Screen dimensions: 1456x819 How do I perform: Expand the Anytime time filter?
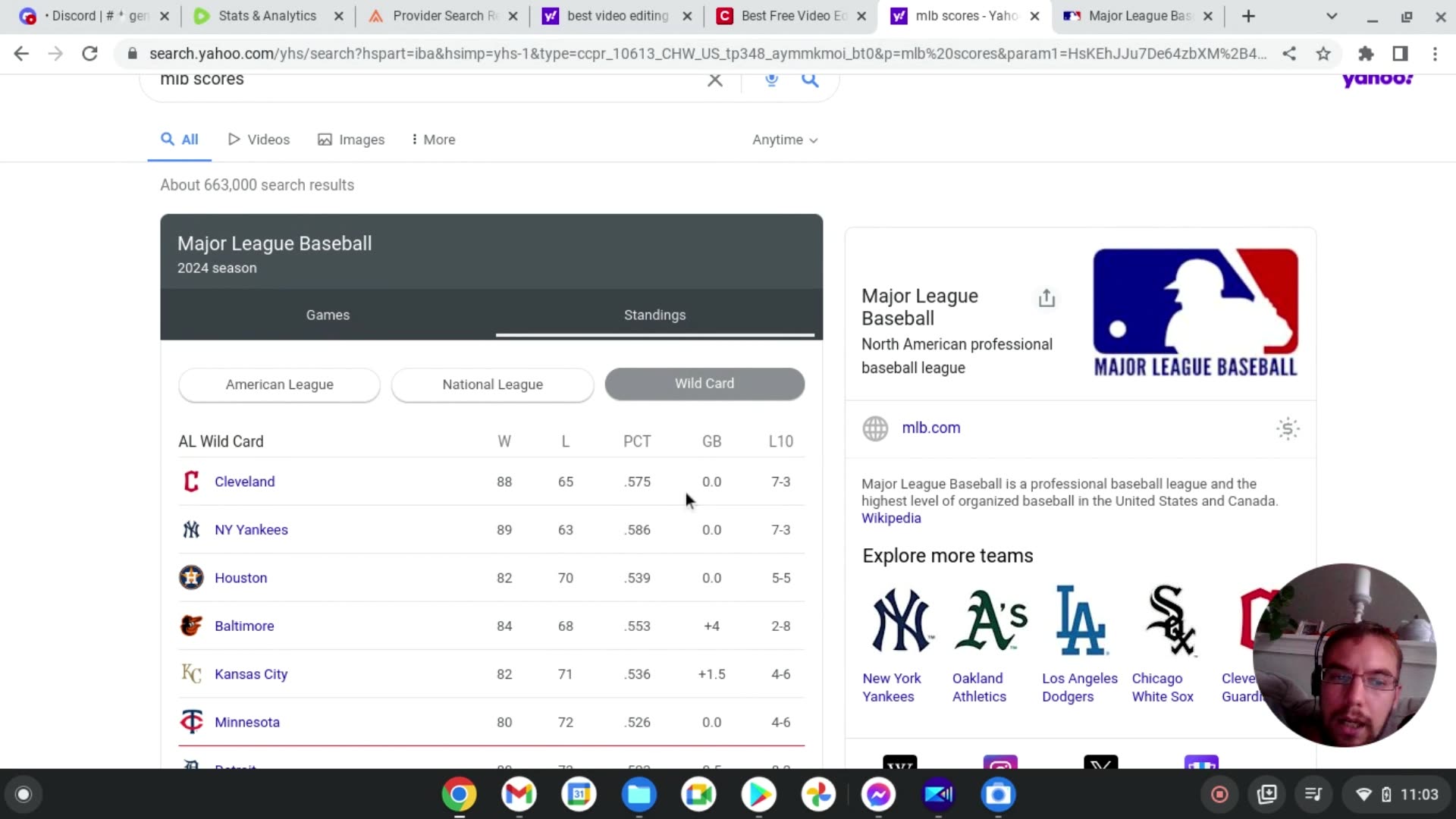(x=785, y=140)
